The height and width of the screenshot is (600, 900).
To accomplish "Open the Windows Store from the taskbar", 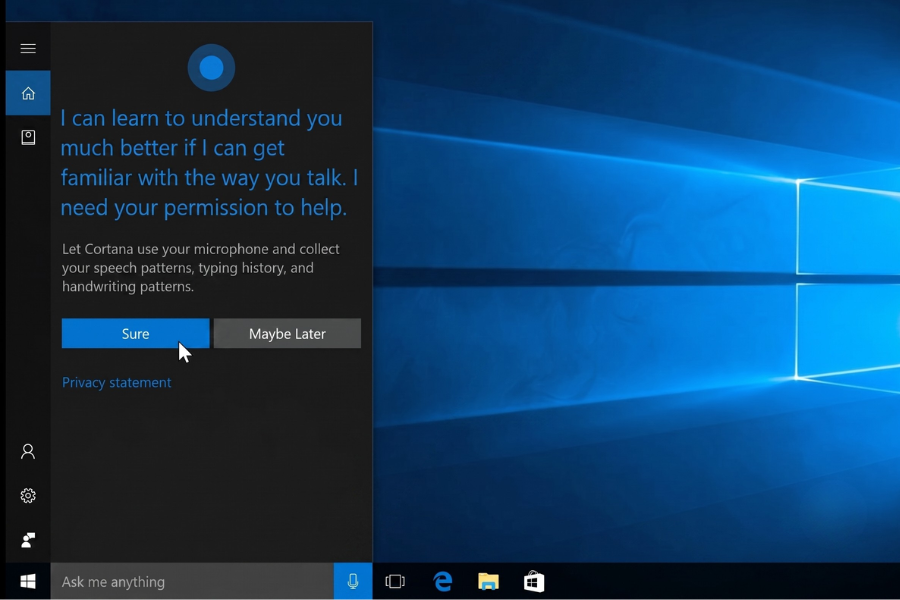I will 534,582.
